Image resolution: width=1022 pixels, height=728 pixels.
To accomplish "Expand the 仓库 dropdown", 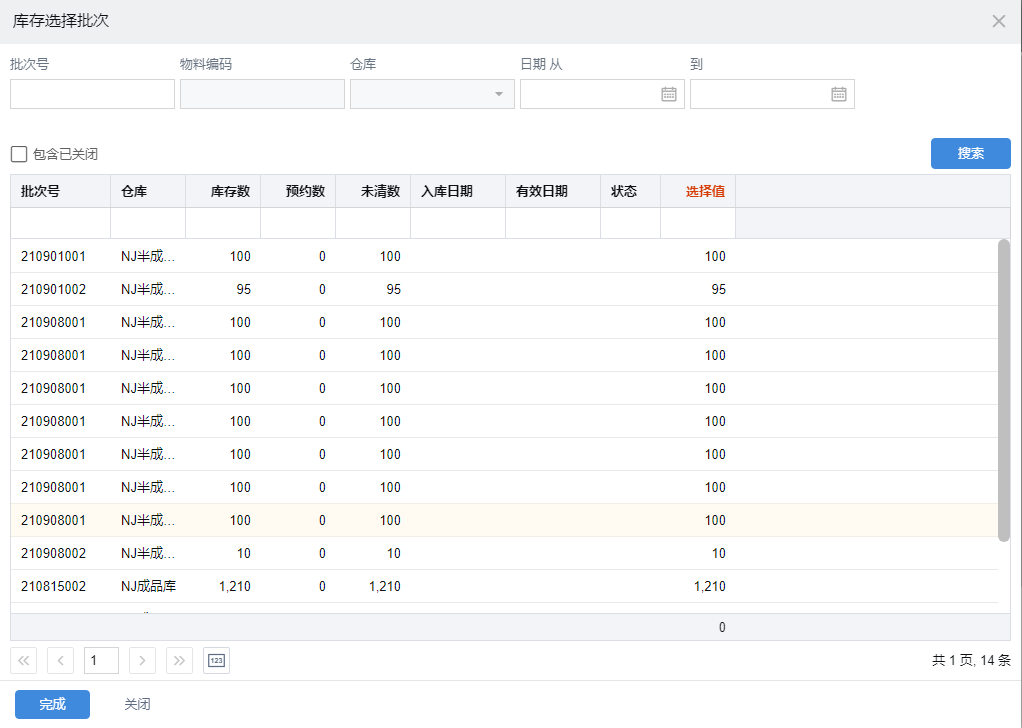I will (x=499, y=95).
